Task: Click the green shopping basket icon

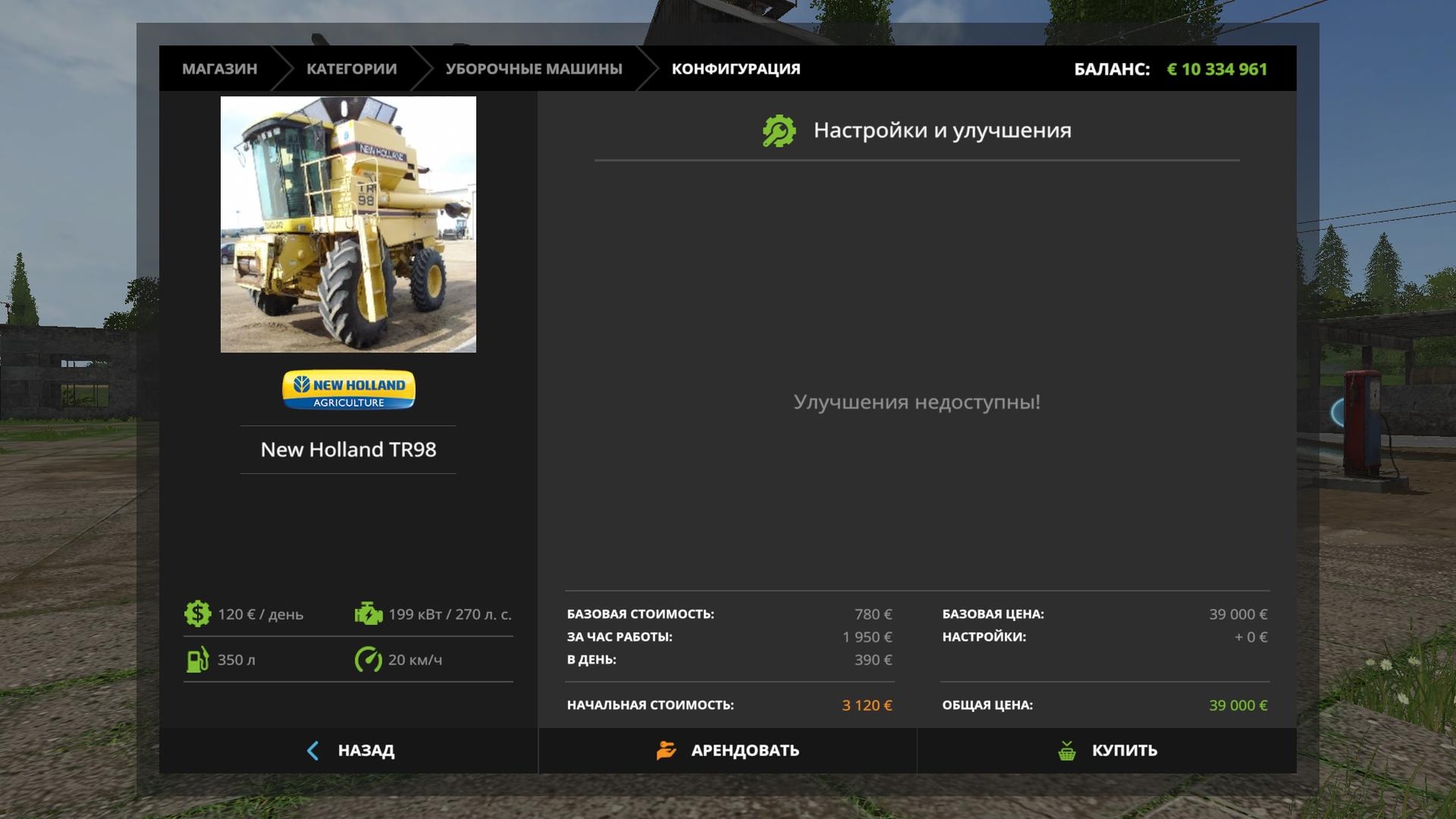Action: (1067, 750)
